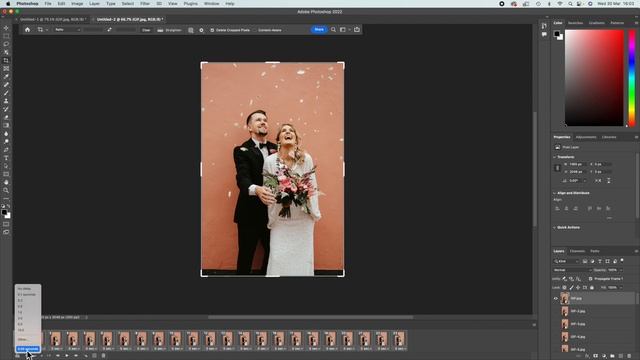This screenshot has height=360, width=640.
Task: Open the crop Ratio preset dropdown
Action: click(x=67, y=30)
